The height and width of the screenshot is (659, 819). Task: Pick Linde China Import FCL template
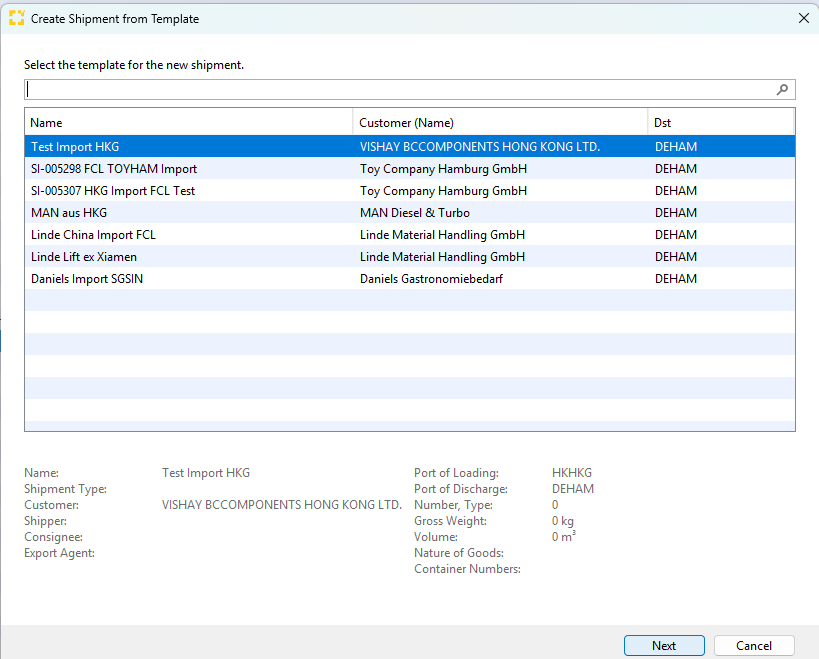[x=93, y=235]
